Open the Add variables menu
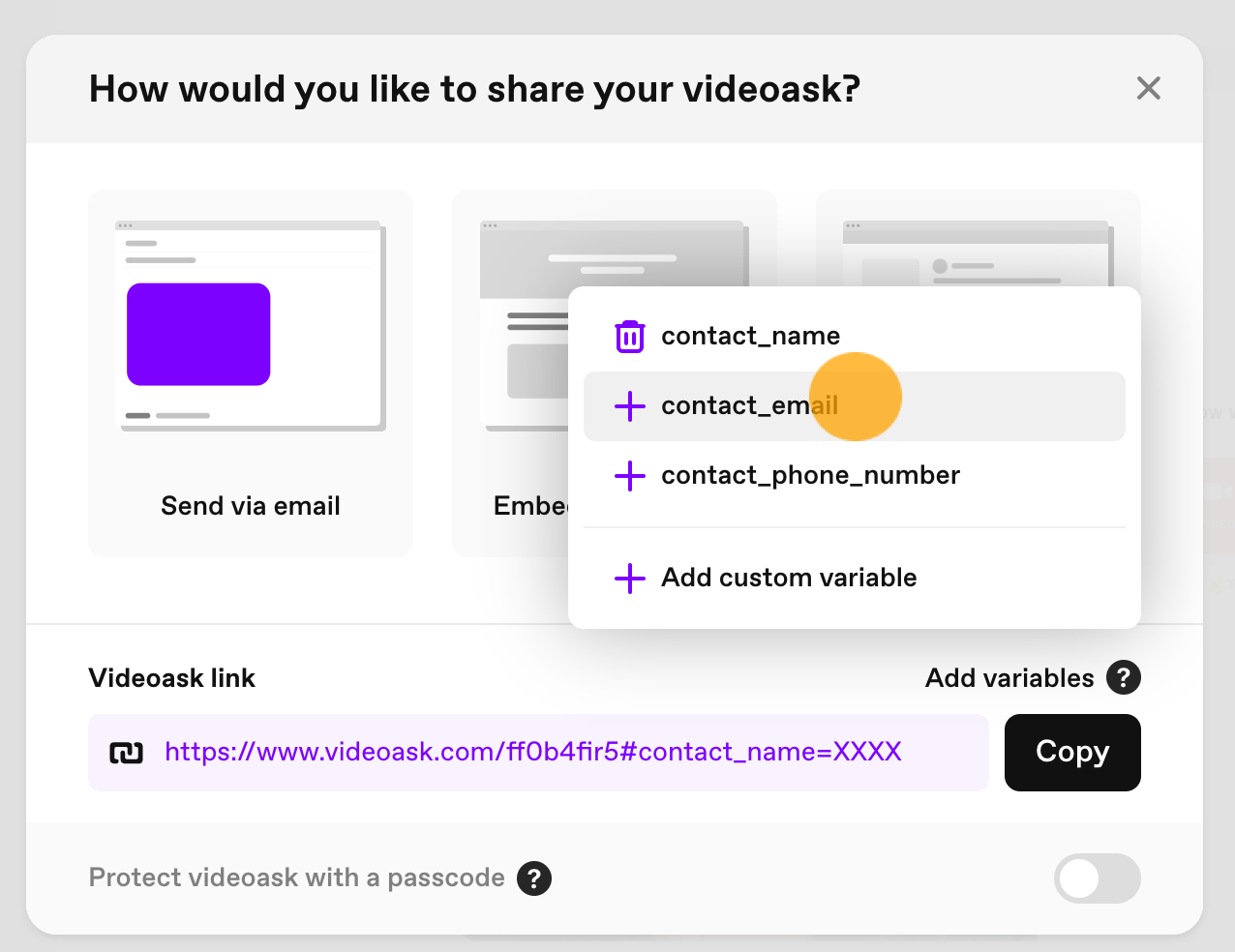The width and height of the screenshot is (1235, 952). [1009, 678]
